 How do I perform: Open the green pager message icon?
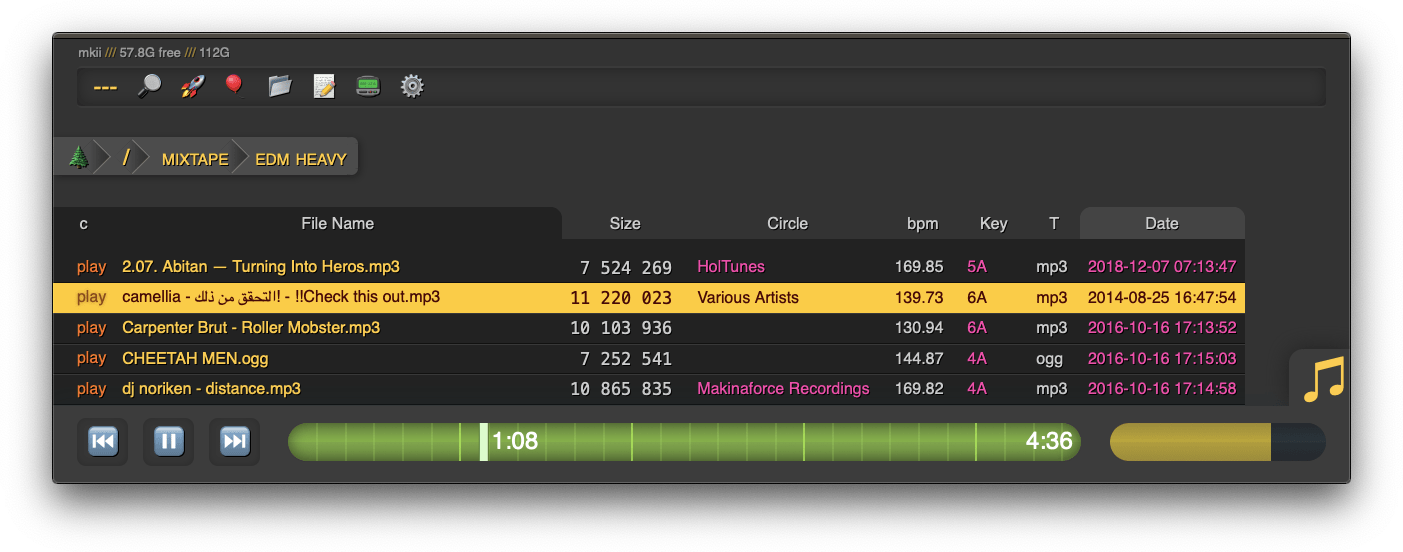click(368, 86)
